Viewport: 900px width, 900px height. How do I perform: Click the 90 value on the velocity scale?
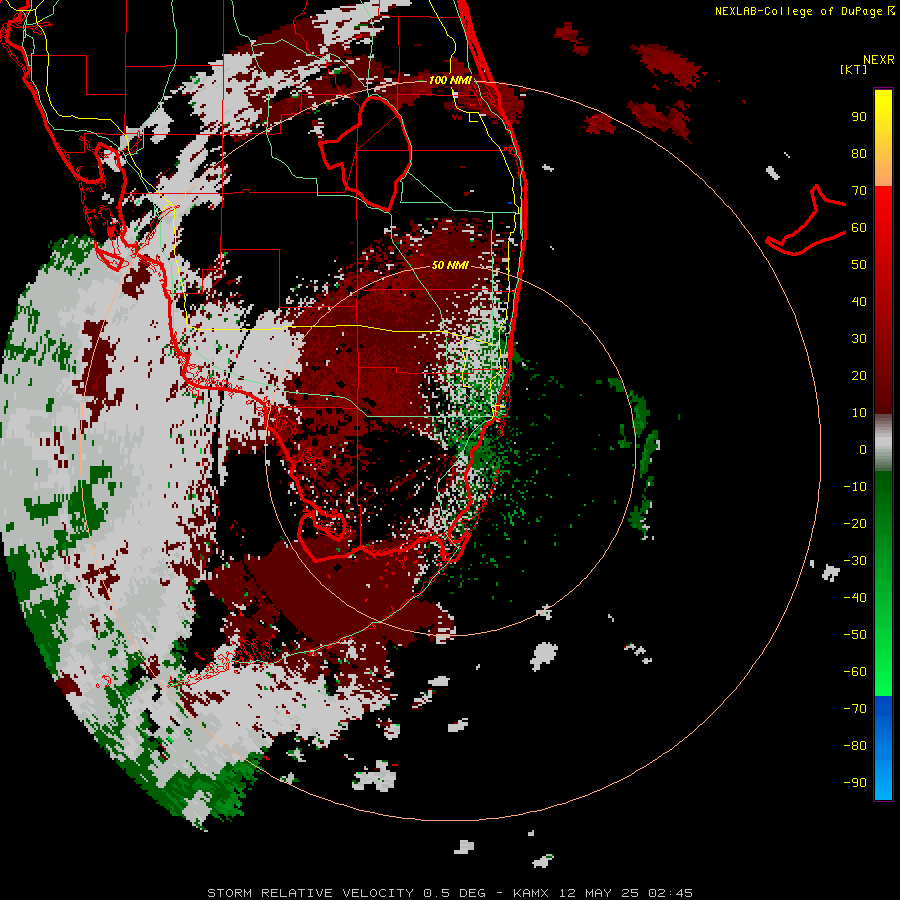[x=859, y=117]
